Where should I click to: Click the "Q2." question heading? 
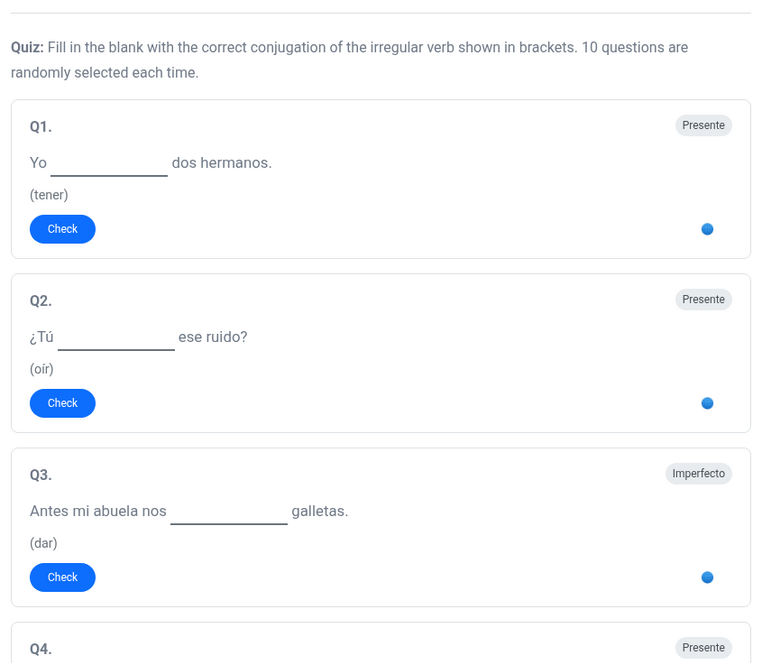41,301
